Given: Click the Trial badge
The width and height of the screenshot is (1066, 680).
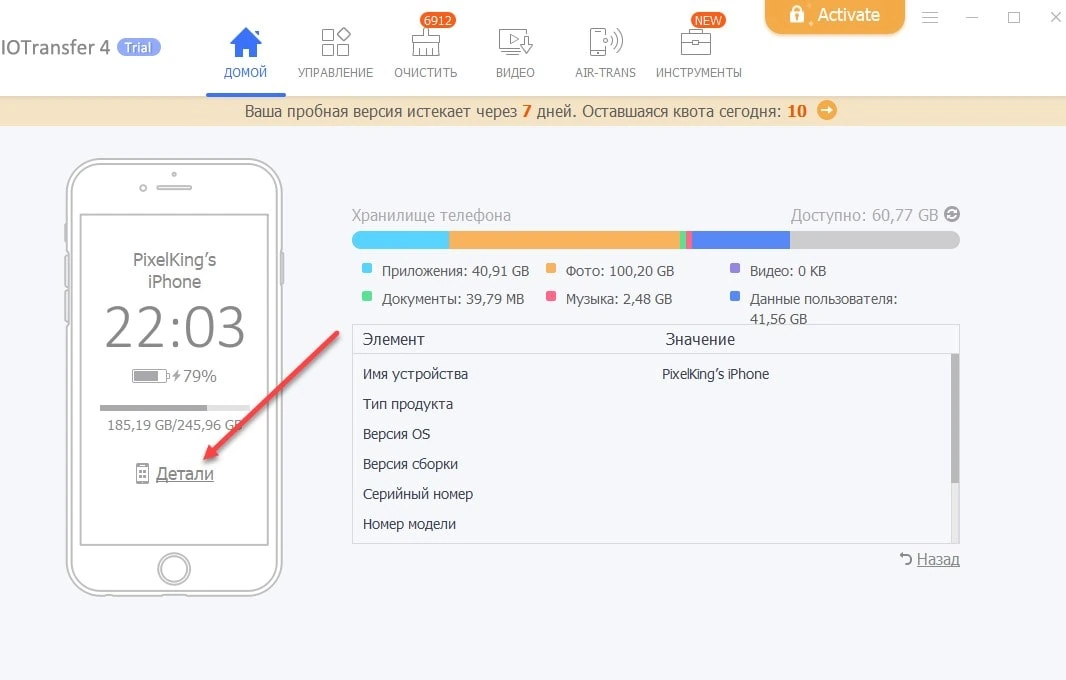Looking at the screenshot, I should tap(138, 48).
